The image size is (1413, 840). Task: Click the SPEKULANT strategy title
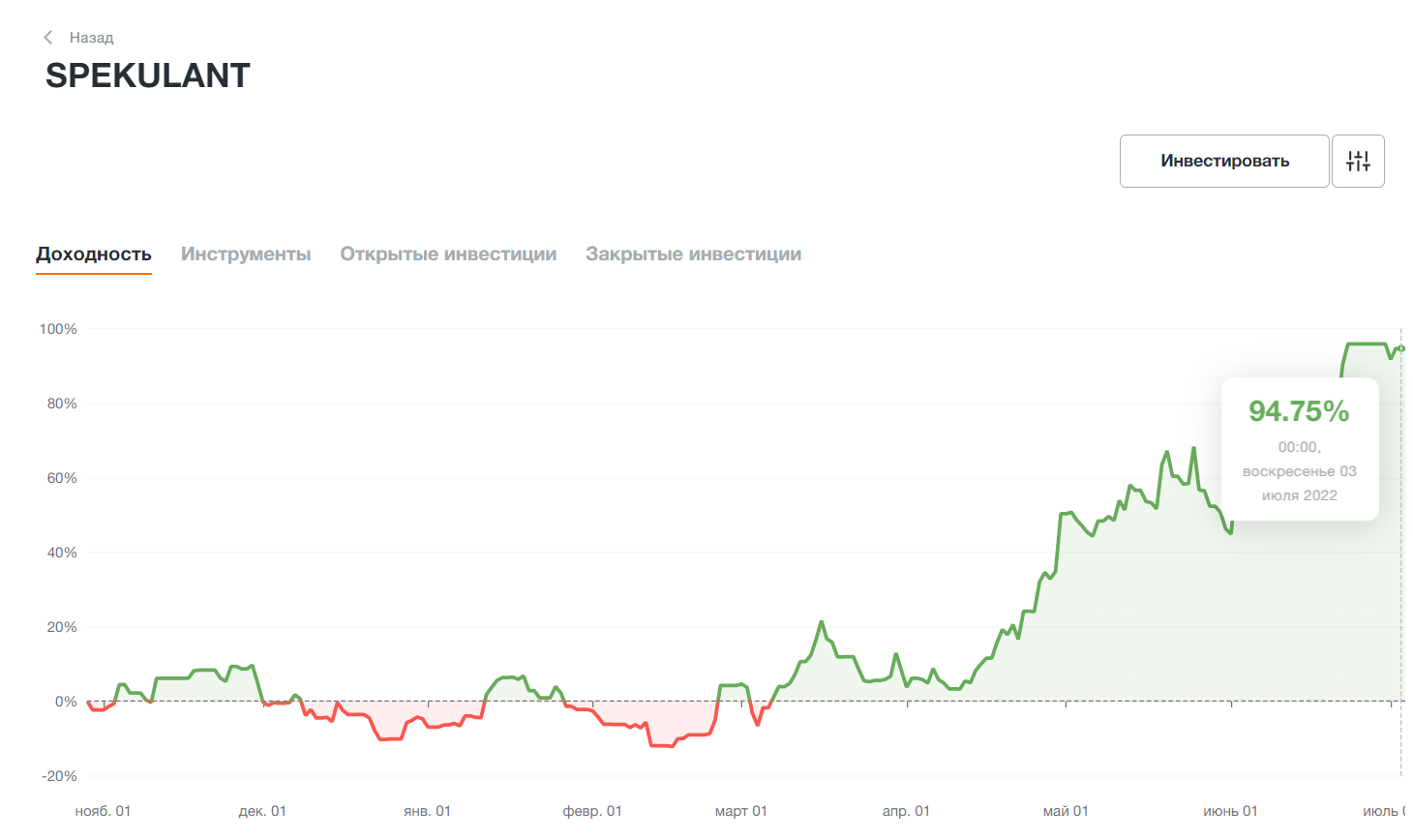tap(148, 75)
